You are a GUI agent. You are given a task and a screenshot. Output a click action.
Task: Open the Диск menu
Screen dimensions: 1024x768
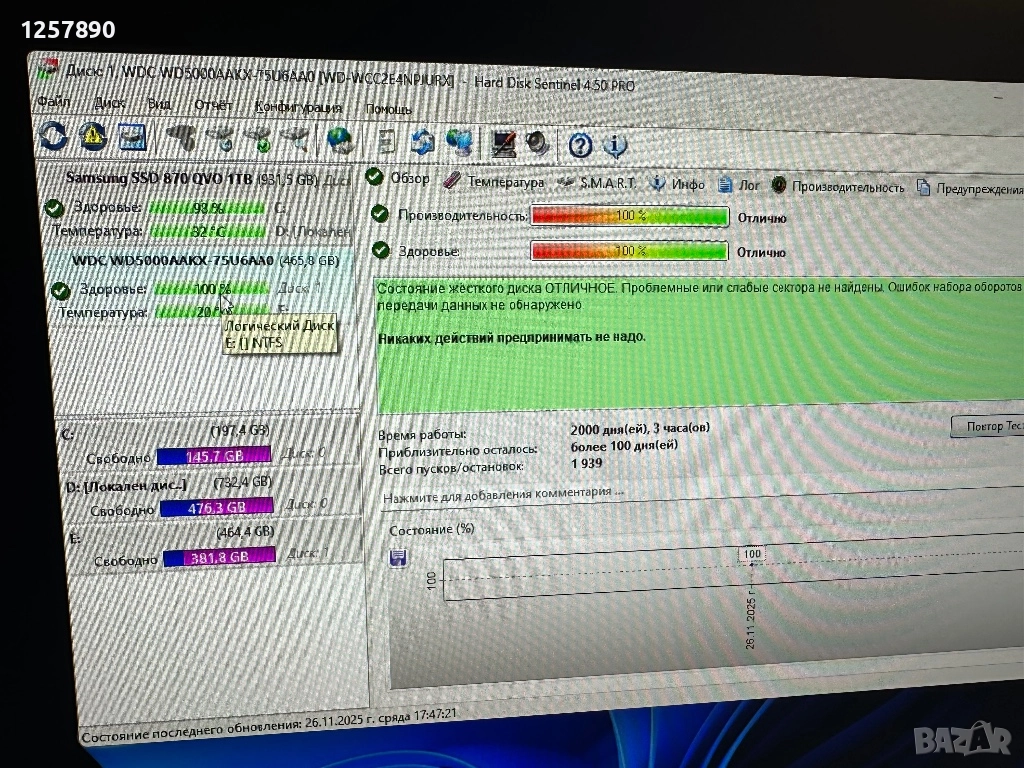(x=110, y=103)
